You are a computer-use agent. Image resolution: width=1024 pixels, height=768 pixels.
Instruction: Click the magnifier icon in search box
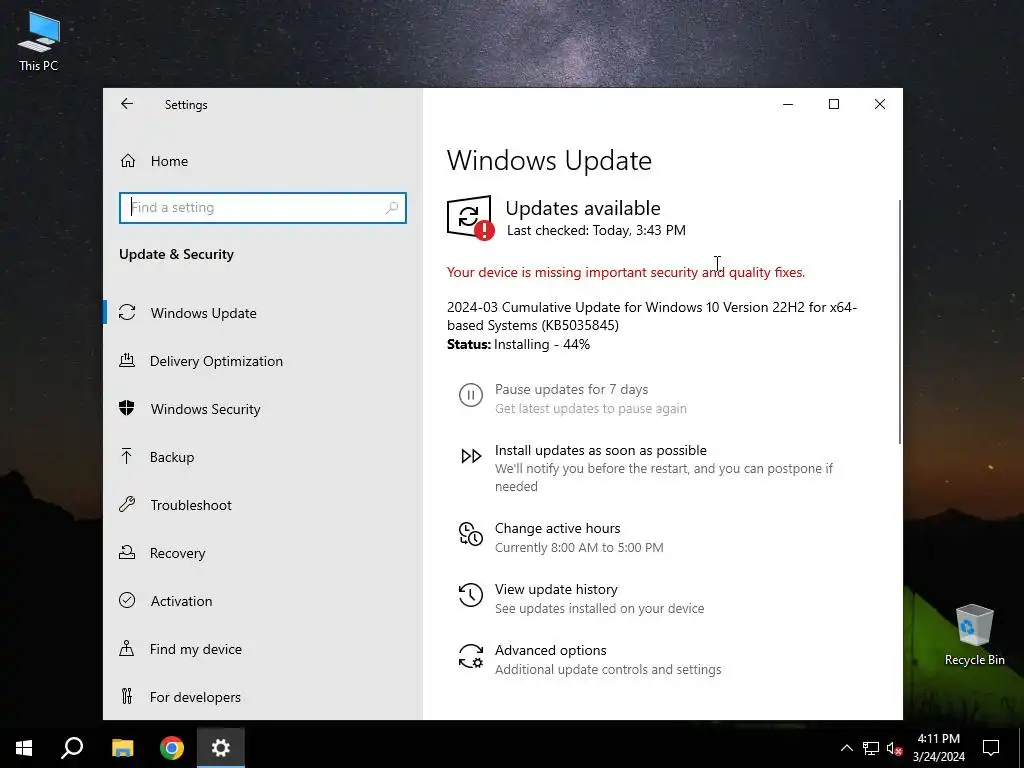click(x=392, y=208)
